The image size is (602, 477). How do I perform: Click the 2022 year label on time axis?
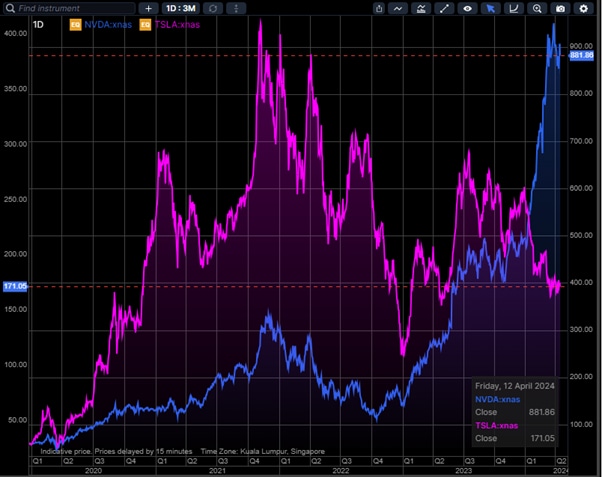click(x=341, y=471)
